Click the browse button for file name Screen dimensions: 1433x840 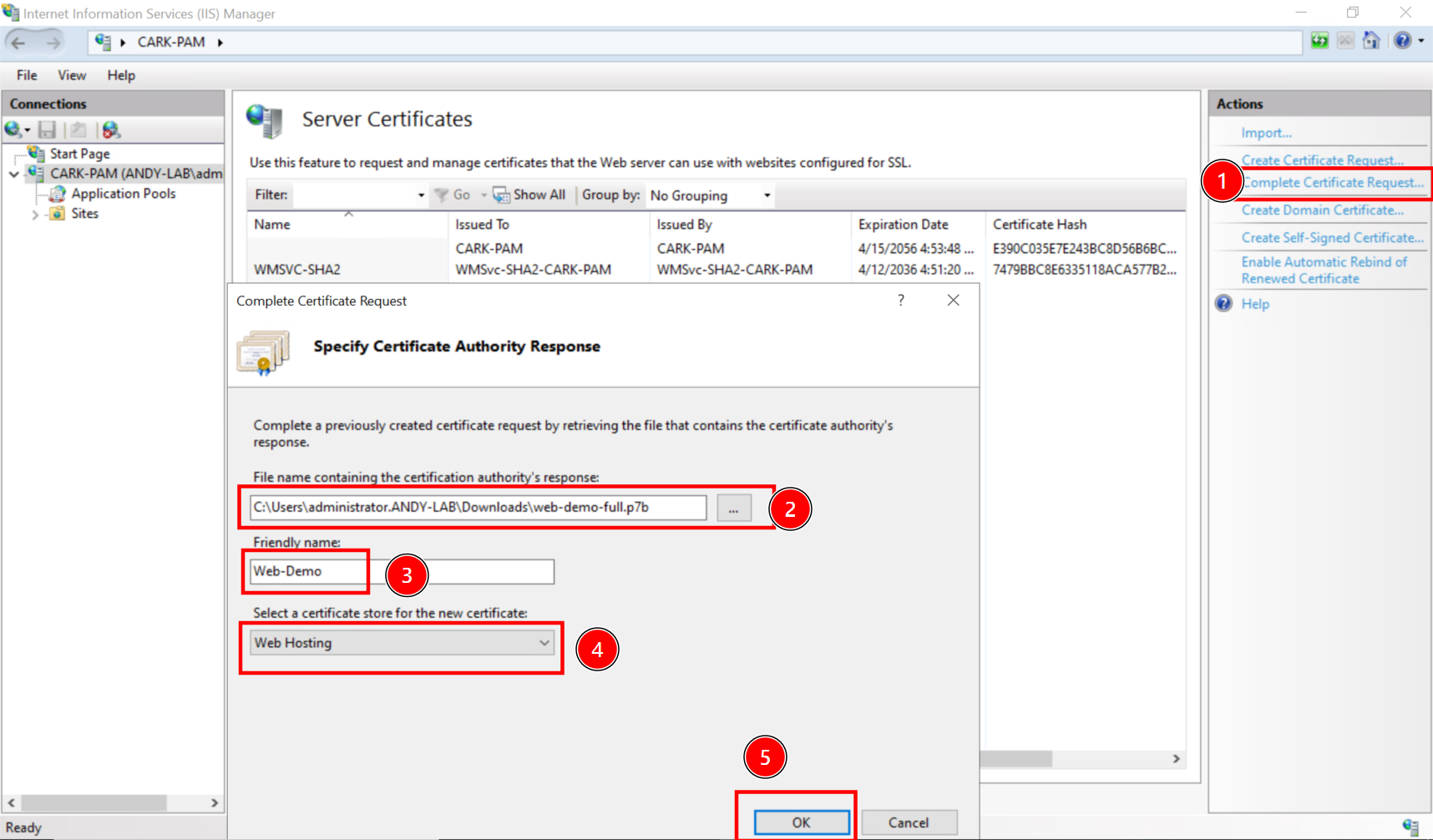[x=733, y=508]
